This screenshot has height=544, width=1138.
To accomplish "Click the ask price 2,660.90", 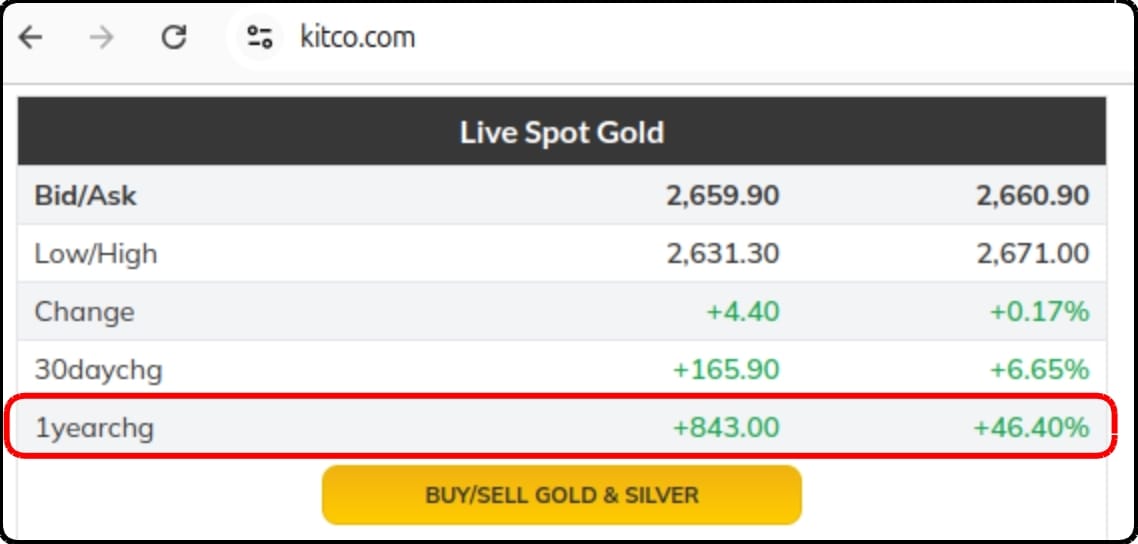I will tap(1033, 196).
